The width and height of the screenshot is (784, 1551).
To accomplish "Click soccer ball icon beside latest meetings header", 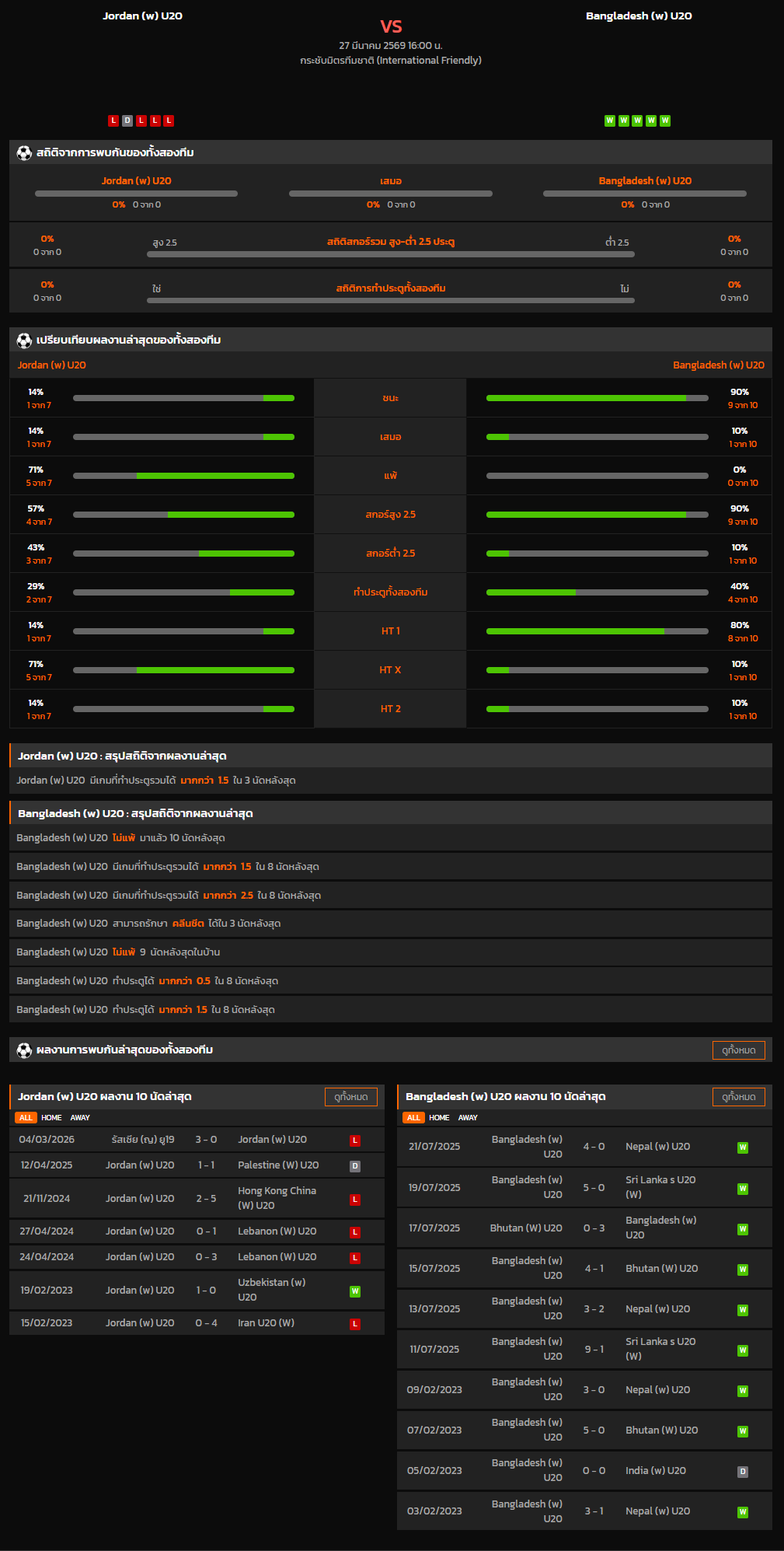I will click(x=24, y=1050).
